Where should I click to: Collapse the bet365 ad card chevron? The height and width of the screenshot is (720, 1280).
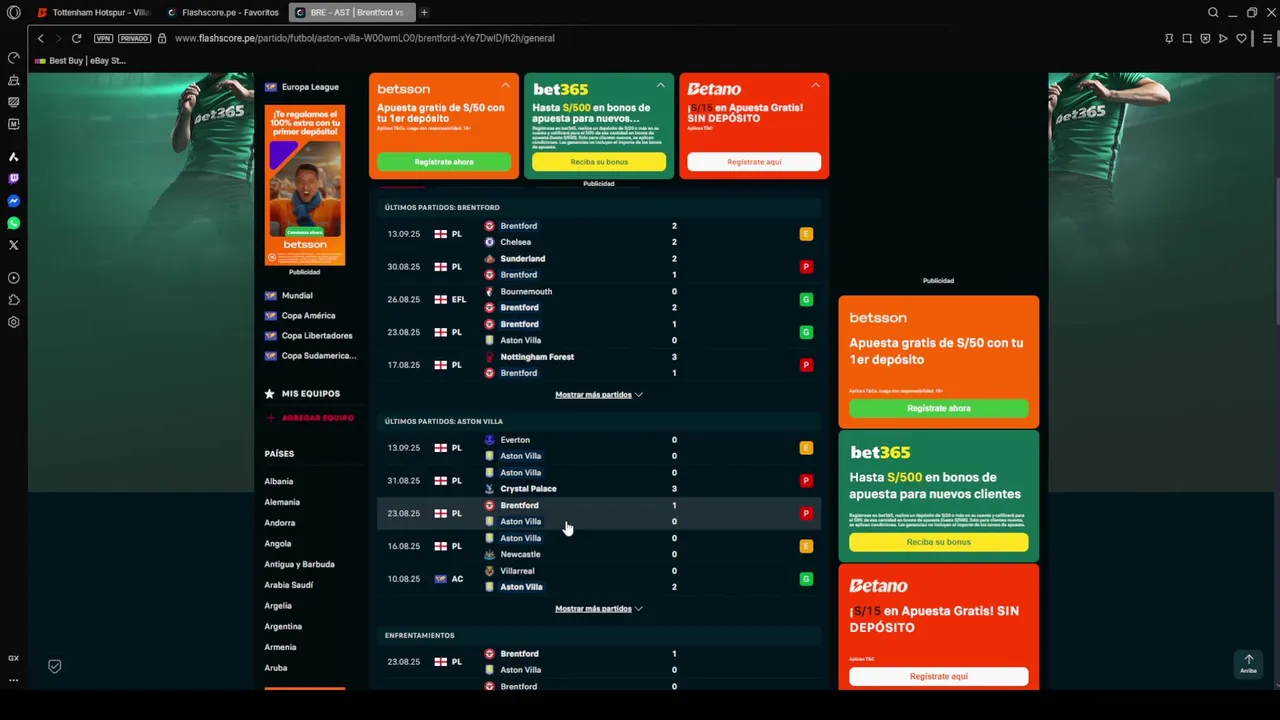click(660, 86)
